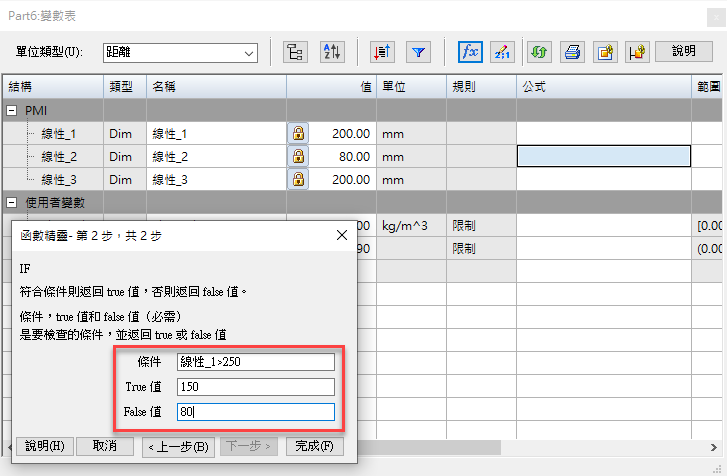727x476 pixels.
Task: Collapse the PMI group
Action: tap(12, 111)
